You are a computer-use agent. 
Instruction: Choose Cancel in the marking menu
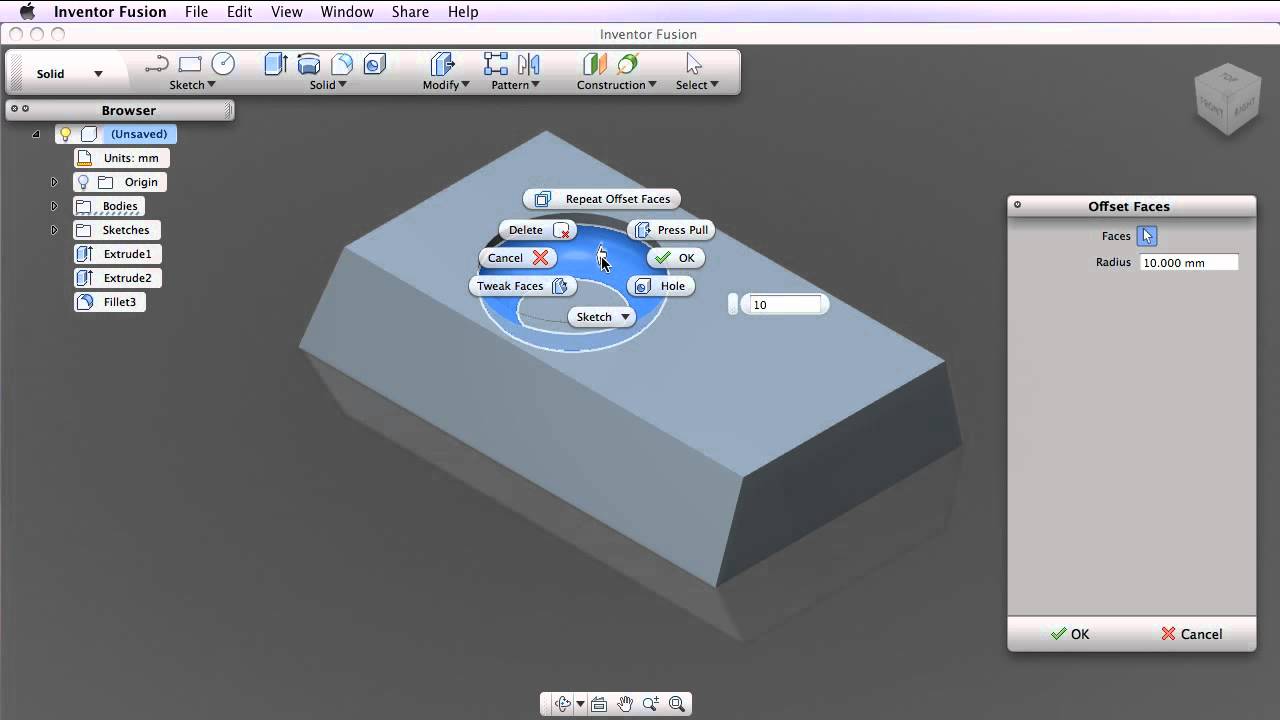pyautogui.click(x=518, y=258)
